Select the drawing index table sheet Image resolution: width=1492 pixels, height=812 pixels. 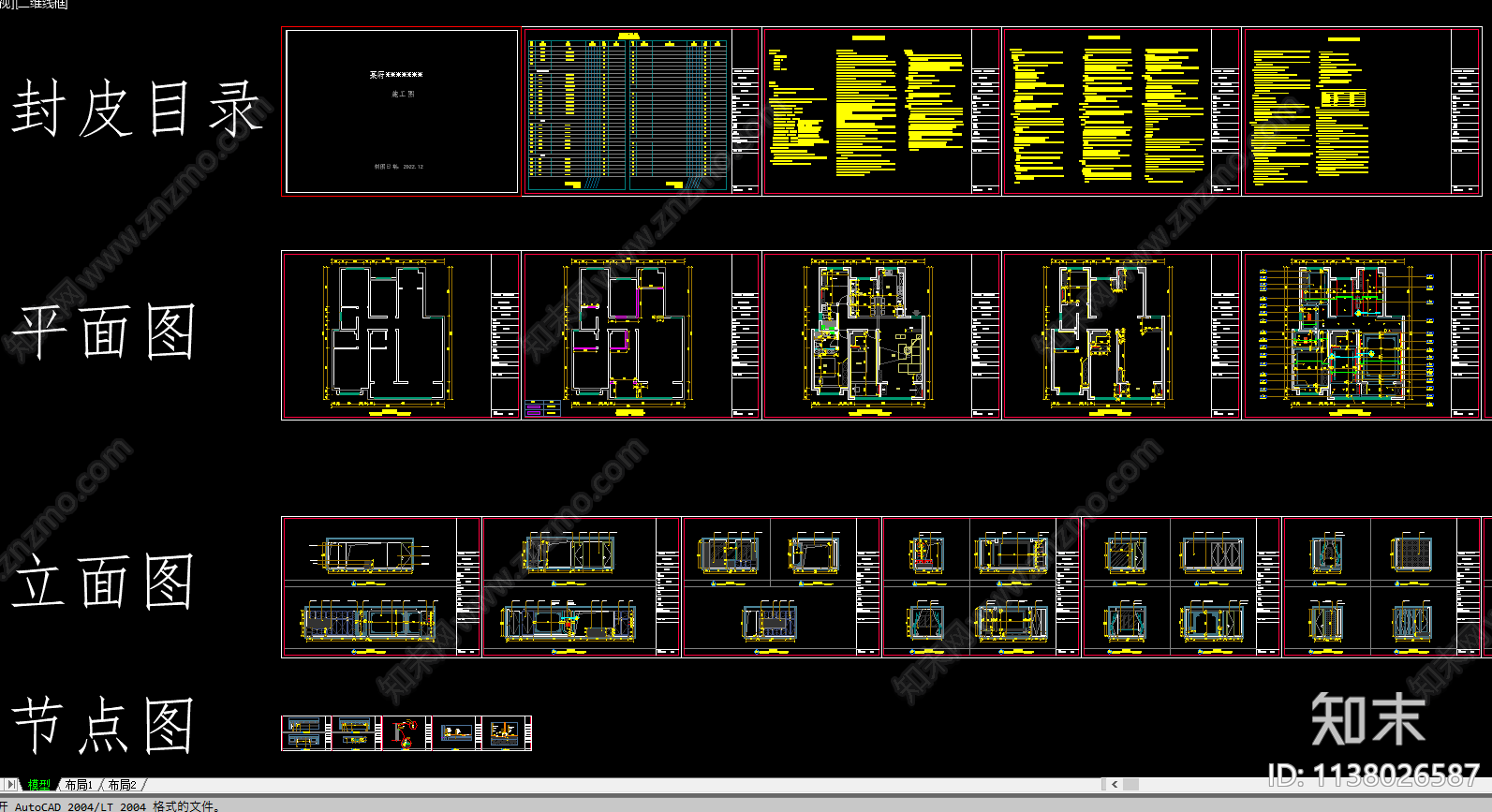point(642,111)
